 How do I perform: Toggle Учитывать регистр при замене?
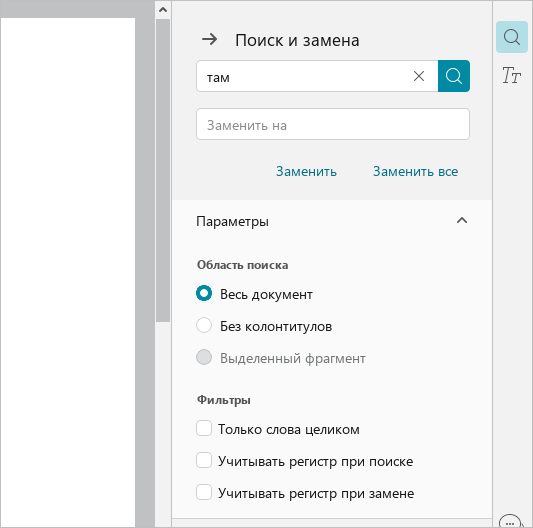click(204, 492)
